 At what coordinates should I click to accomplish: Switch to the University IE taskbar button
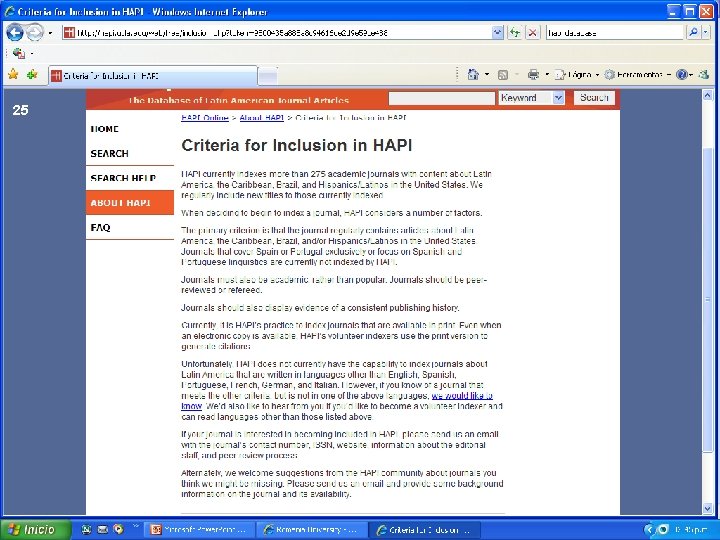tap(311, 530)
